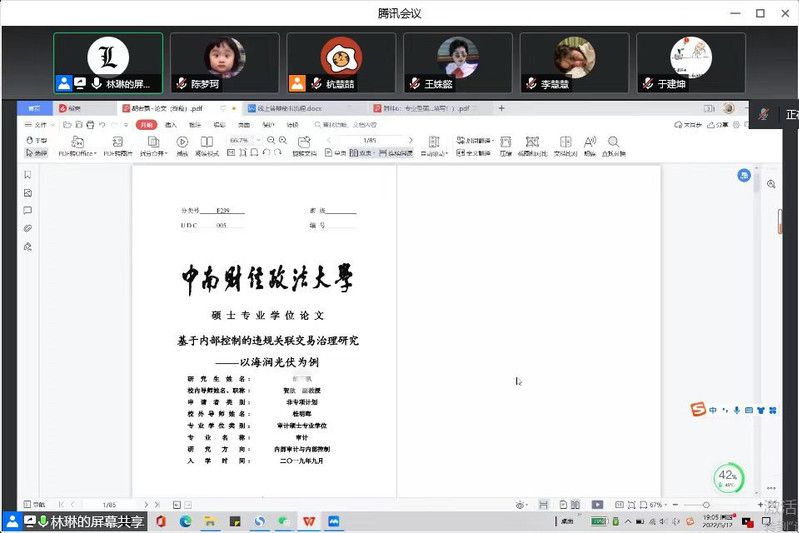Viewport: 799px width, 533px height.
Task: Open the comments panel in left sidebar
Action: [x=28, y=211]
